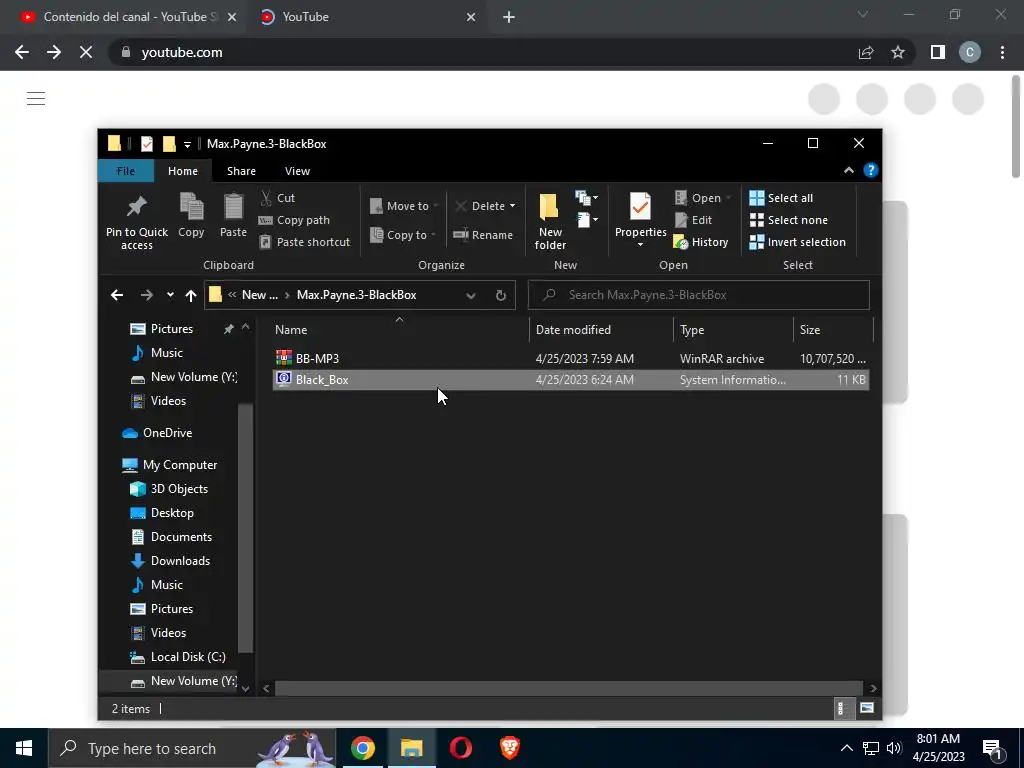The width and height of the screenshot is (1024, 768).
Task: Switch to Contenido del canal browser tab
Action: point(129,17)
